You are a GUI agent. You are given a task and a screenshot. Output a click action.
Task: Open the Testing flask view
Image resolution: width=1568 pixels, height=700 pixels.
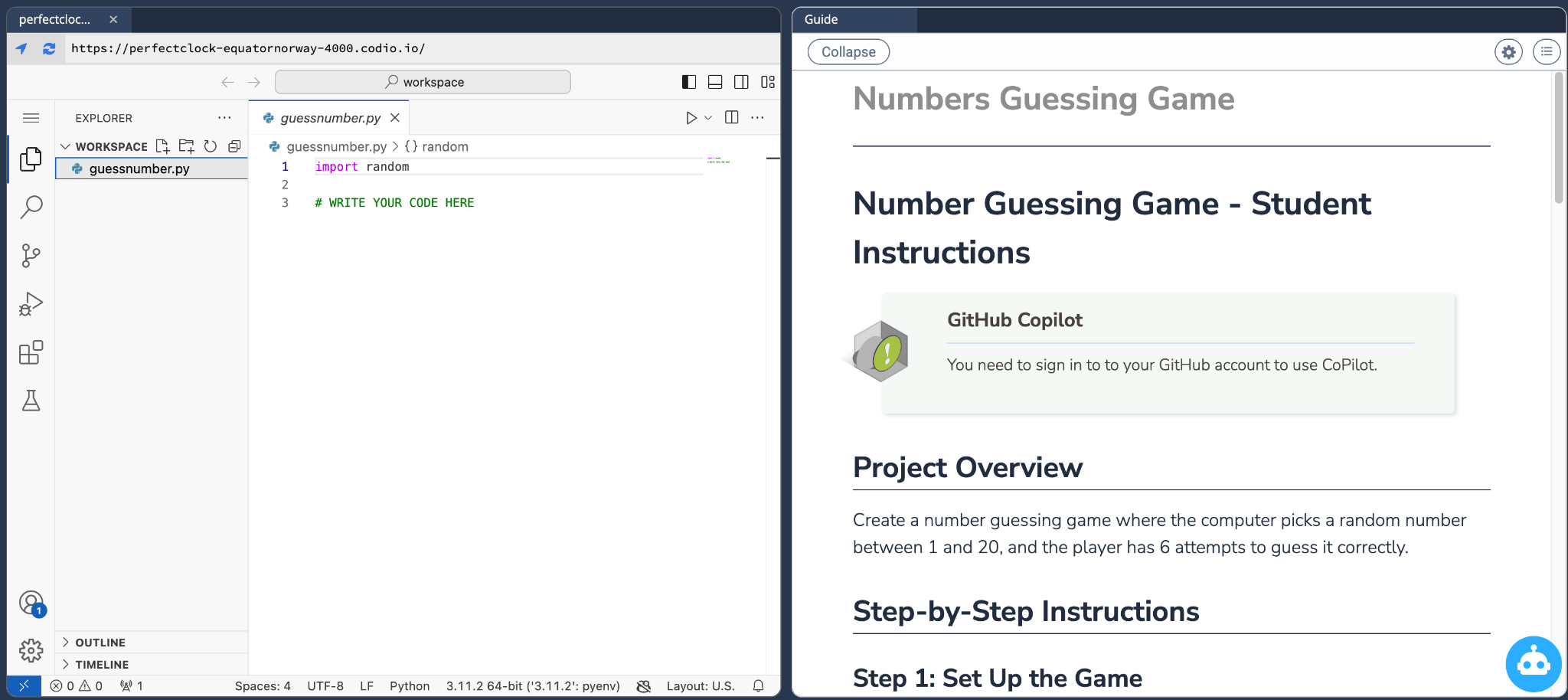(31, 401)
